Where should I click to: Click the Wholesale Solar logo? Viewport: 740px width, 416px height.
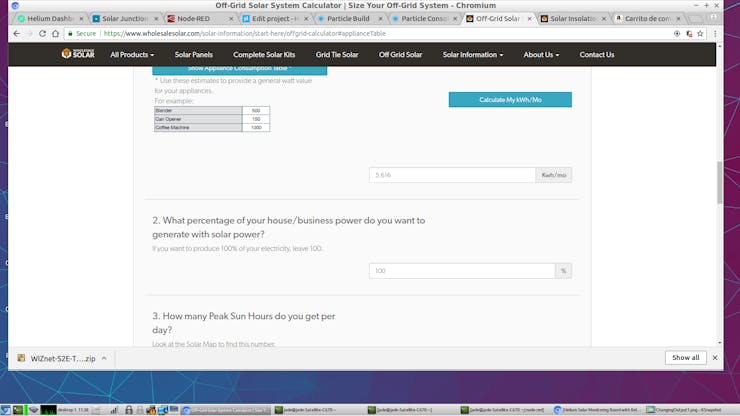pyautogui.click(x=78, y=54)
